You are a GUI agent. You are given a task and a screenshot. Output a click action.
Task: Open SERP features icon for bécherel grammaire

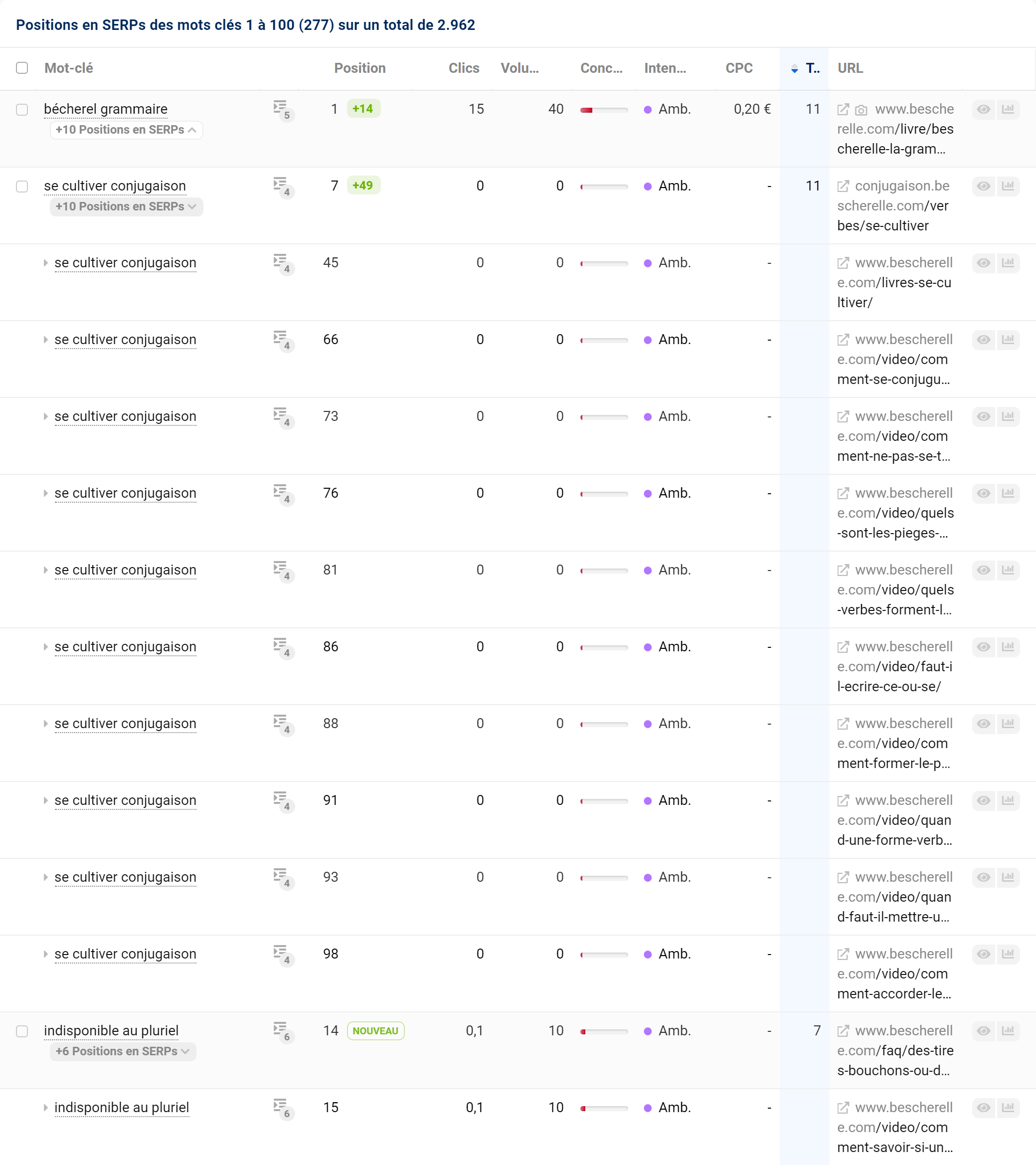[x=283, y=110]
